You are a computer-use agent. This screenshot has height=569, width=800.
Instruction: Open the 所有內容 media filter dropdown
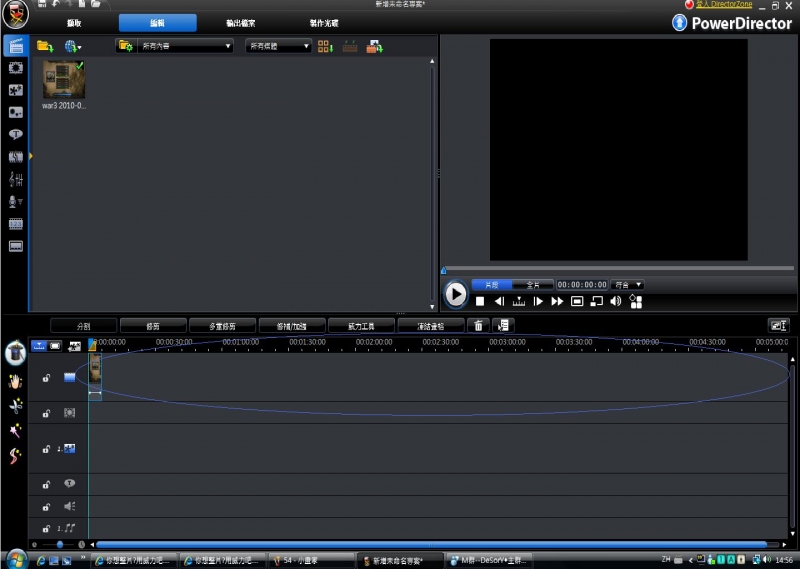(x=185, y=46)
